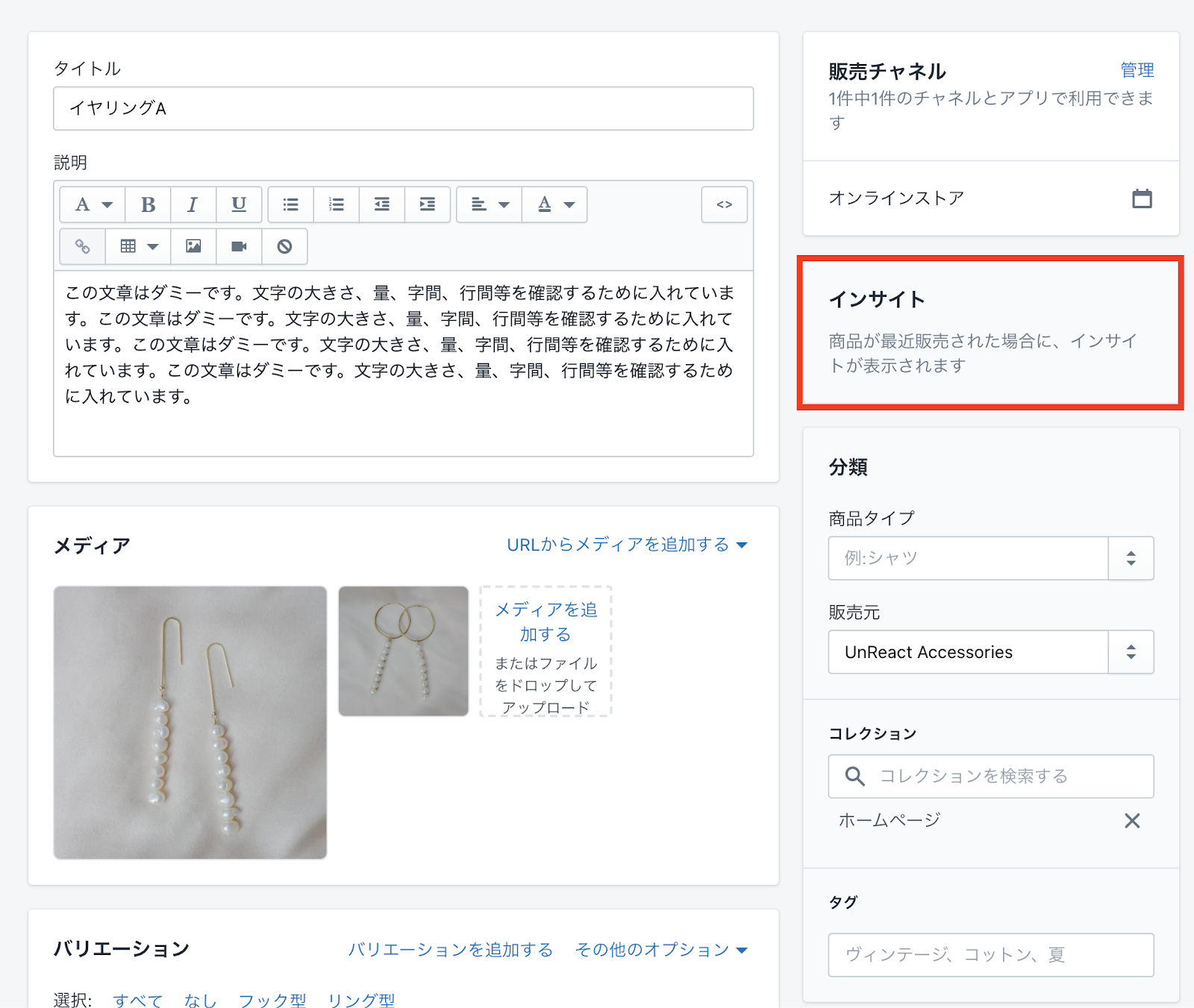Open the font style dropdown
The image size is (1194, 1008).
point(93,204)
